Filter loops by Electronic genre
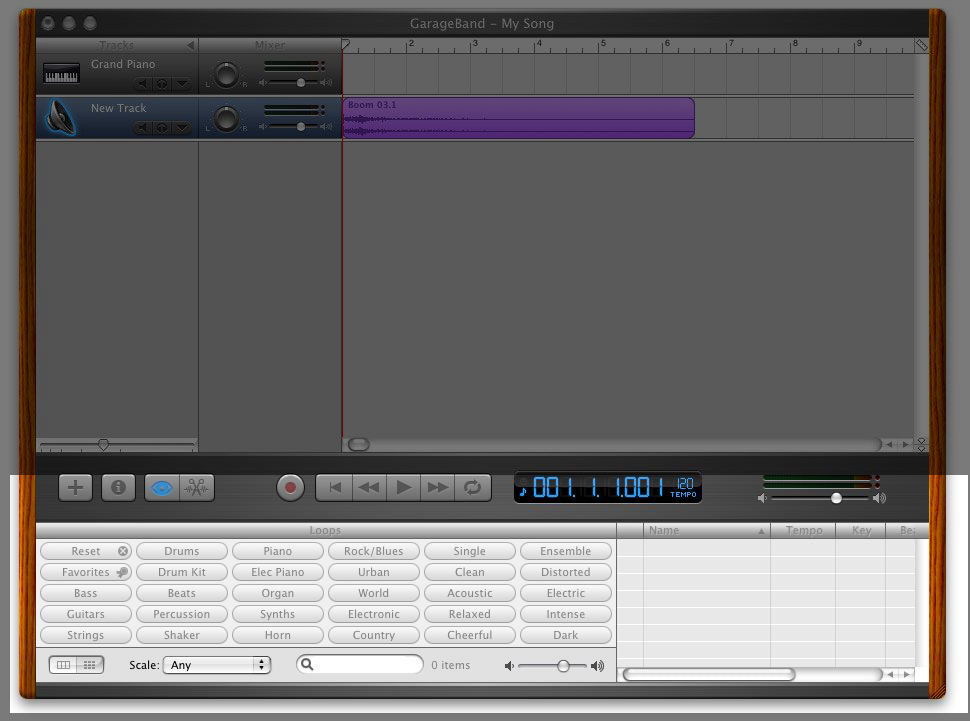This screenshot has height=721, width=970. click(x=374, y=614)
